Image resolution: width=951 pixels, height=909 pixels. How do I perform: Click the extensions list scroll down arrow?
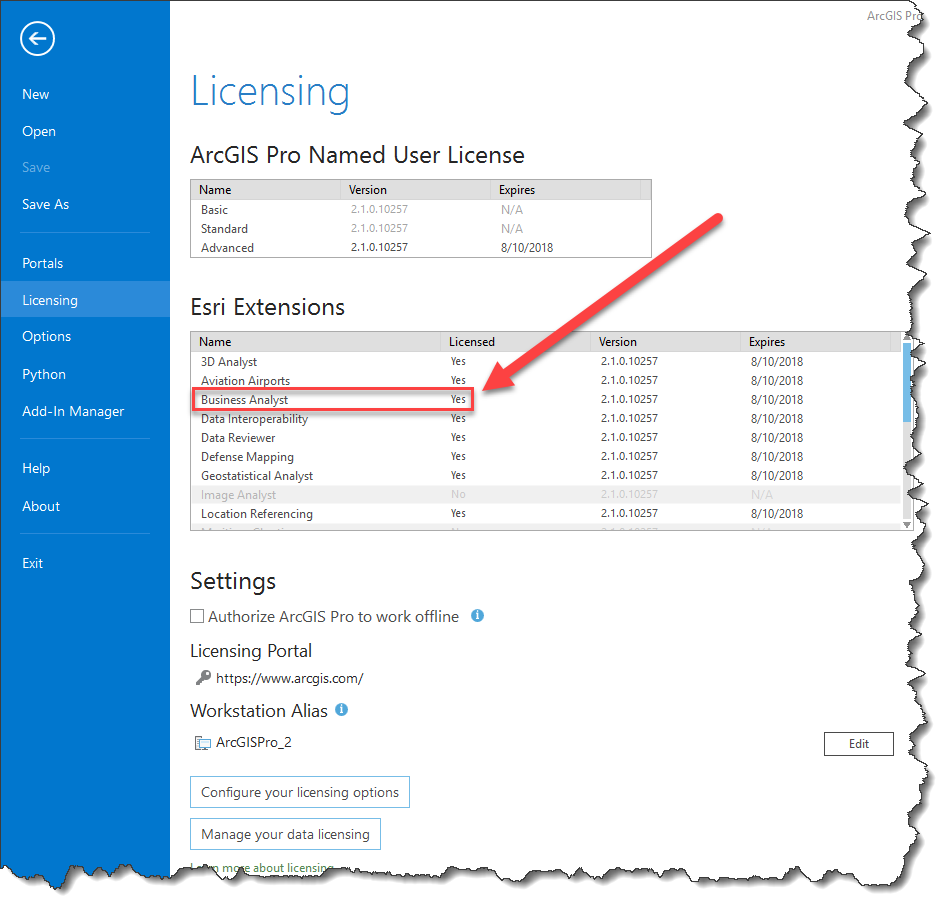click(907, 525)
